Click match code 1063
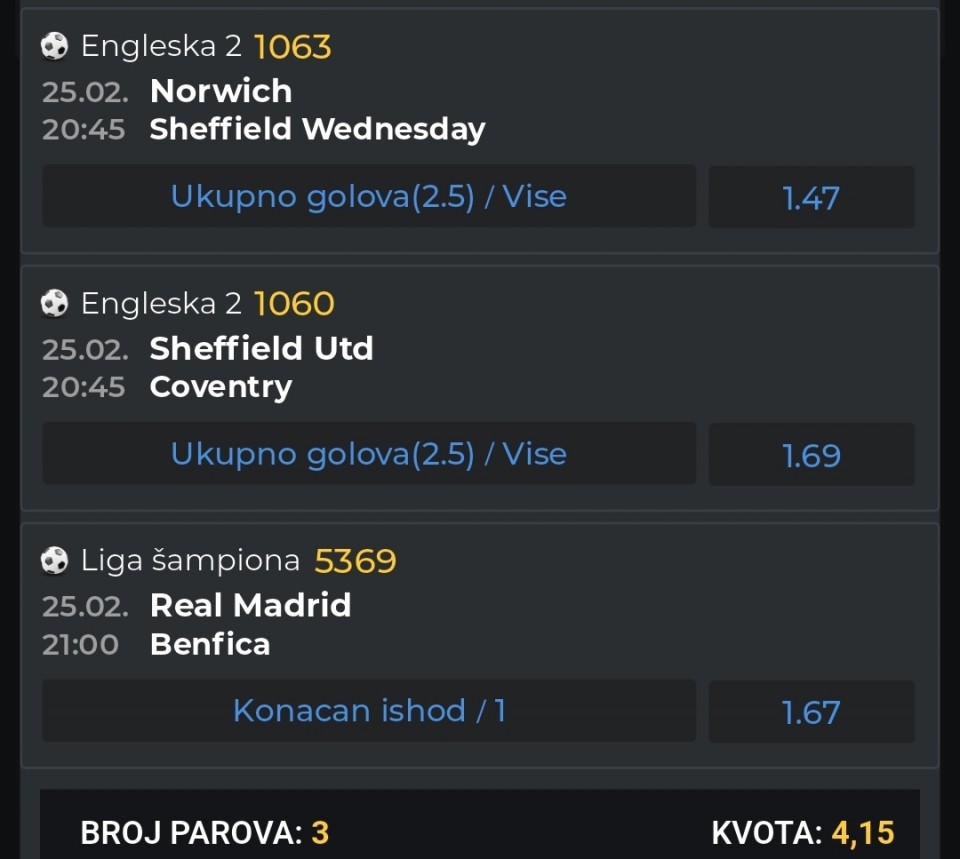The width and height of the screenshot is (960, 859). click(292, 47)
